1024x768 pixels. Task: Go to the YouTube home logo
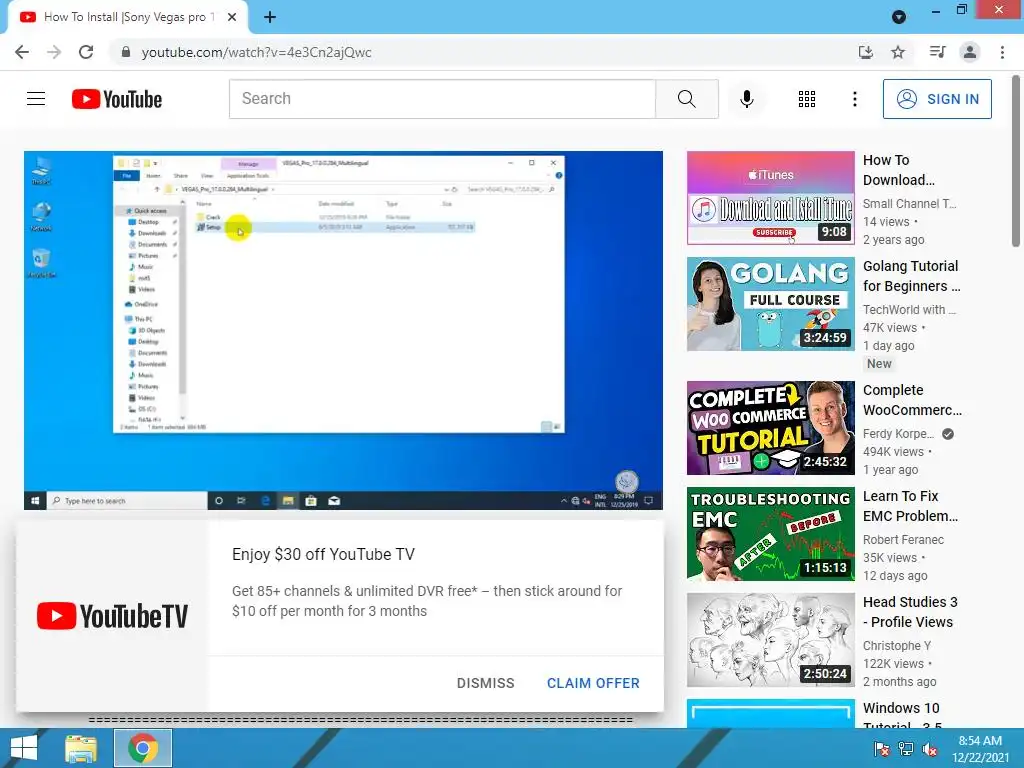(117, 99)
